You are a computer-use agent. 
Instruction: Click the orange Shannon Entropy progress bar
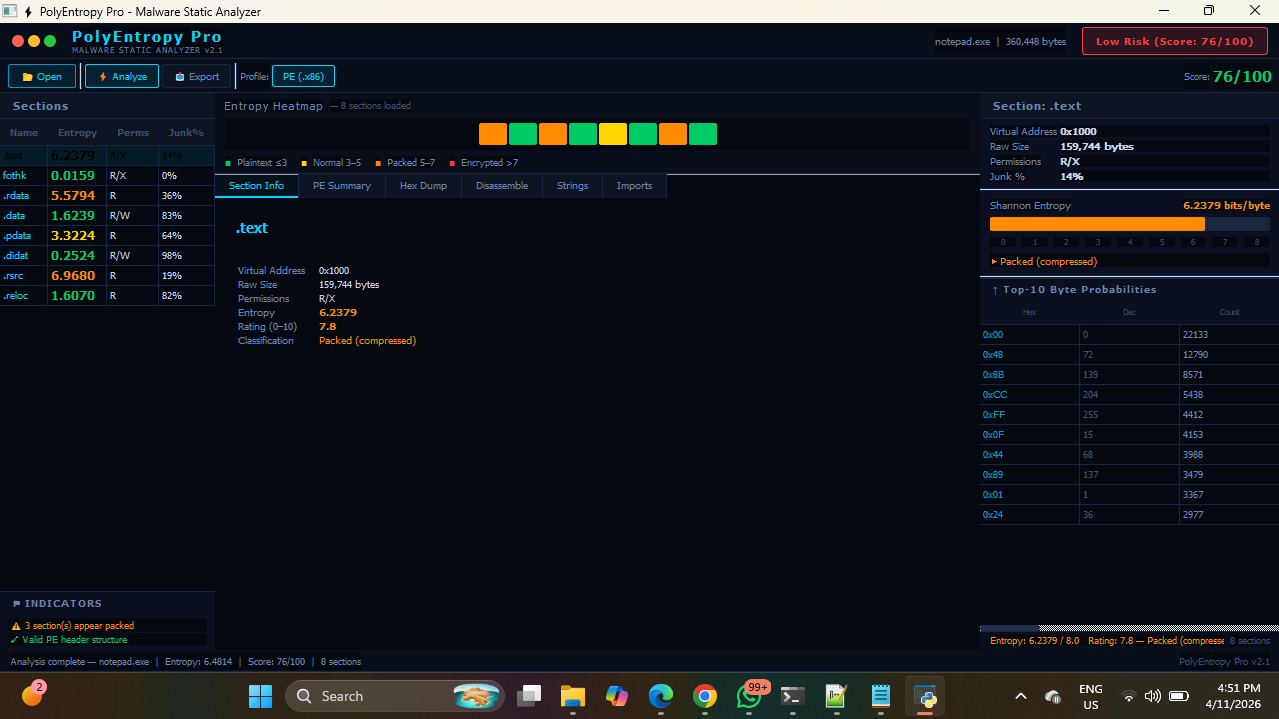point(1096,224)
